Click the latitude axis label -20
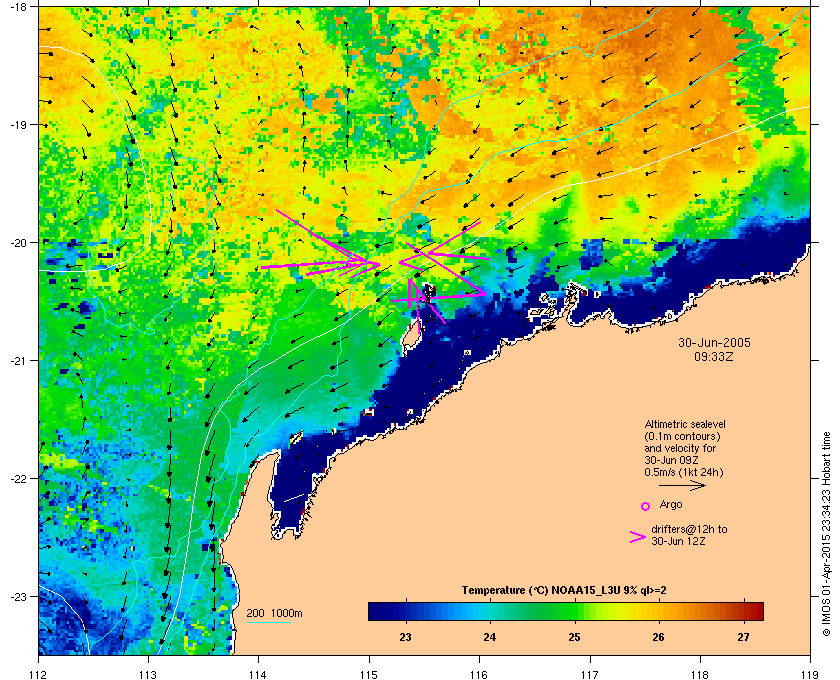This screenshot has width=840, height=680. 18,243
